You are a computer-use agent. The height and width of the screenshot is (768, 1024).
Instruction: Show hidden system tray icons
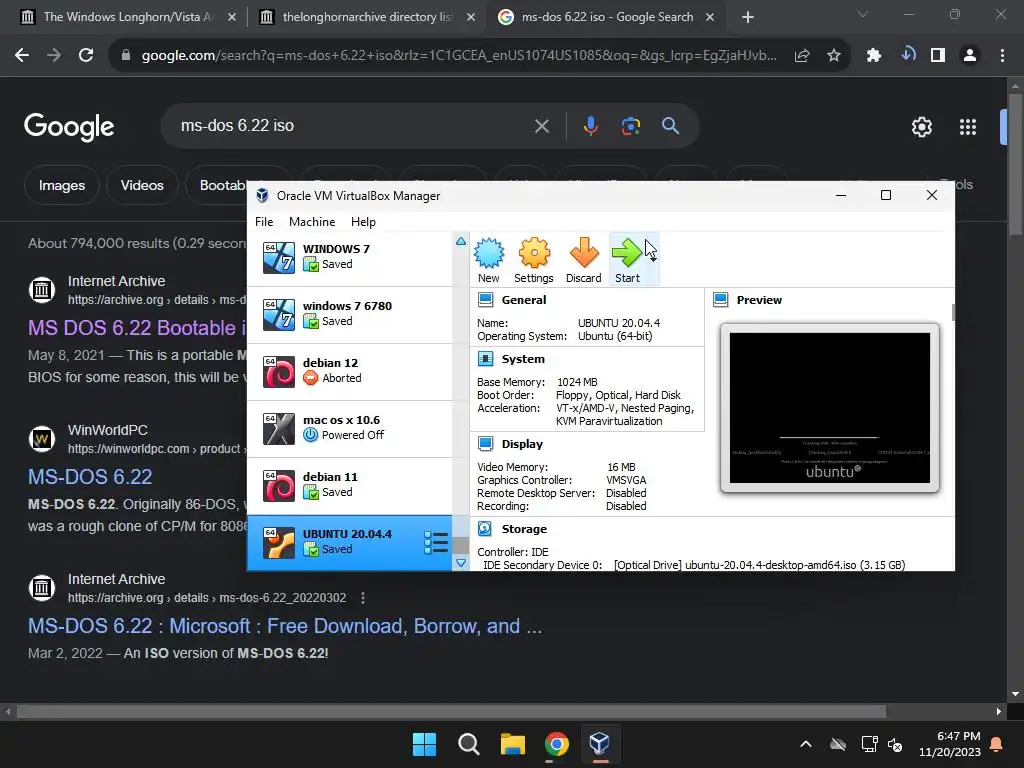pos(806,744)
